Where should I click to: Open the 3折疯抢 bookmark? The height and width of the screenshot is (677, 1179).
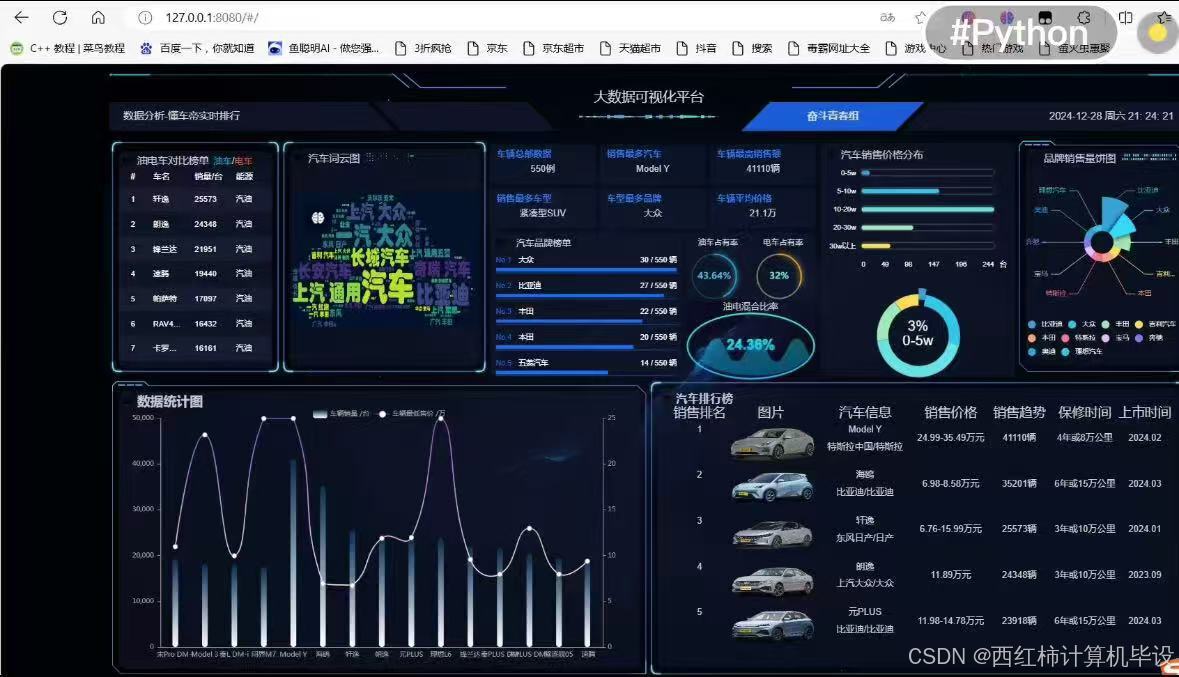423,48
